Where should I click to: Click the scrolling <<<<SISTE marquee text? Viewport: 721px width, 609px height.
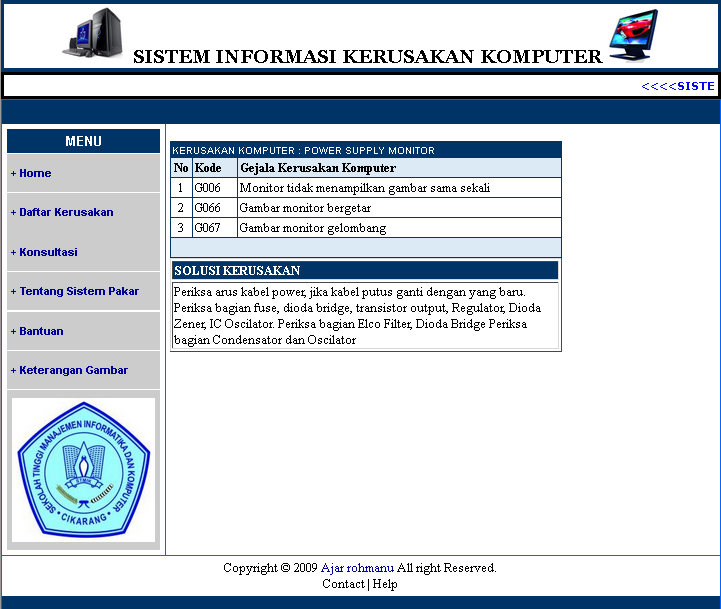[678, 86]
